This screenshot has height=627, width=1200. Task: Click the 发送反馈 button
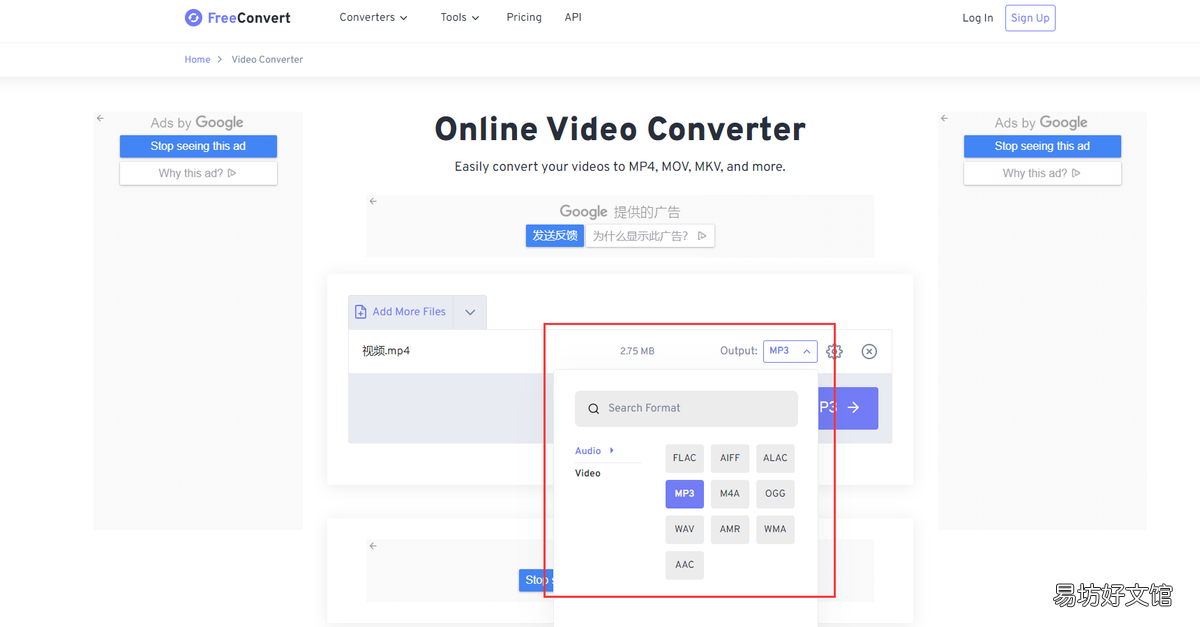pyautogui.click(x=555, y=236)
